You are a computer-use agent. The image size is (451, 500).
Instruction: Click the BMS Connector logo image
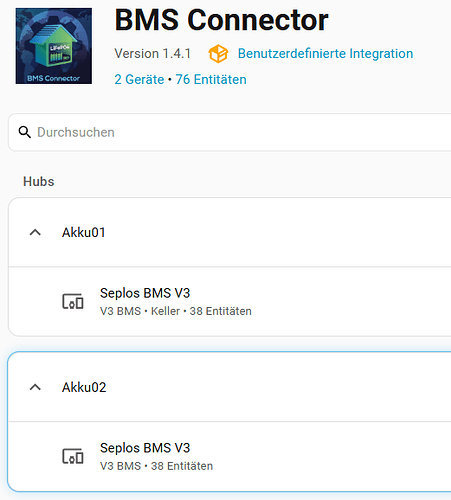[54, 46]
